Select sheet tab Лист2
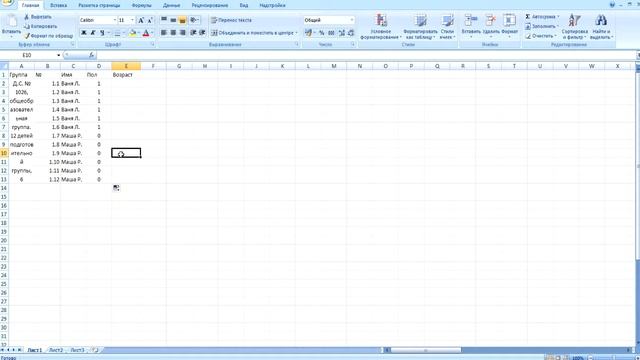640x360 pixels. pos(56,350)
